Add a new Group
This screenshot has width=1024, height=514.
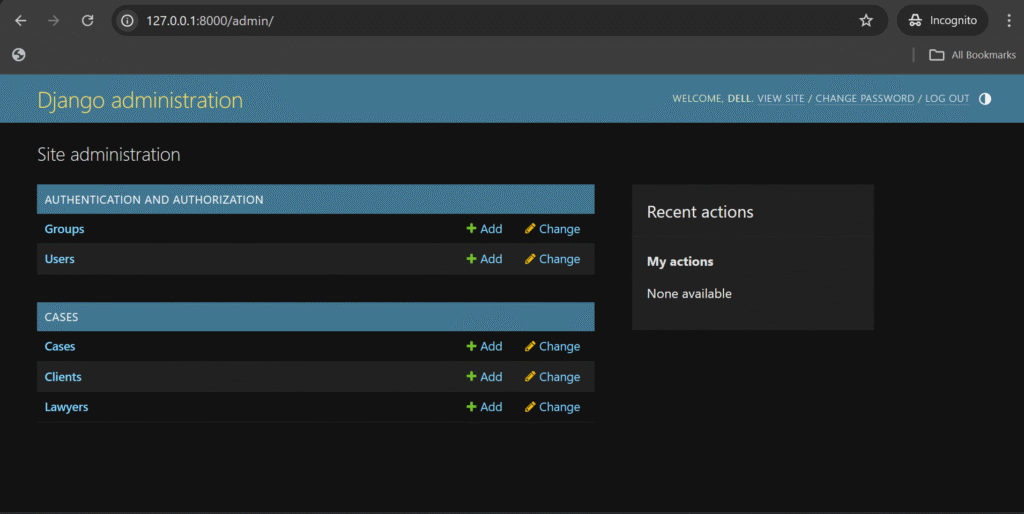484,229
